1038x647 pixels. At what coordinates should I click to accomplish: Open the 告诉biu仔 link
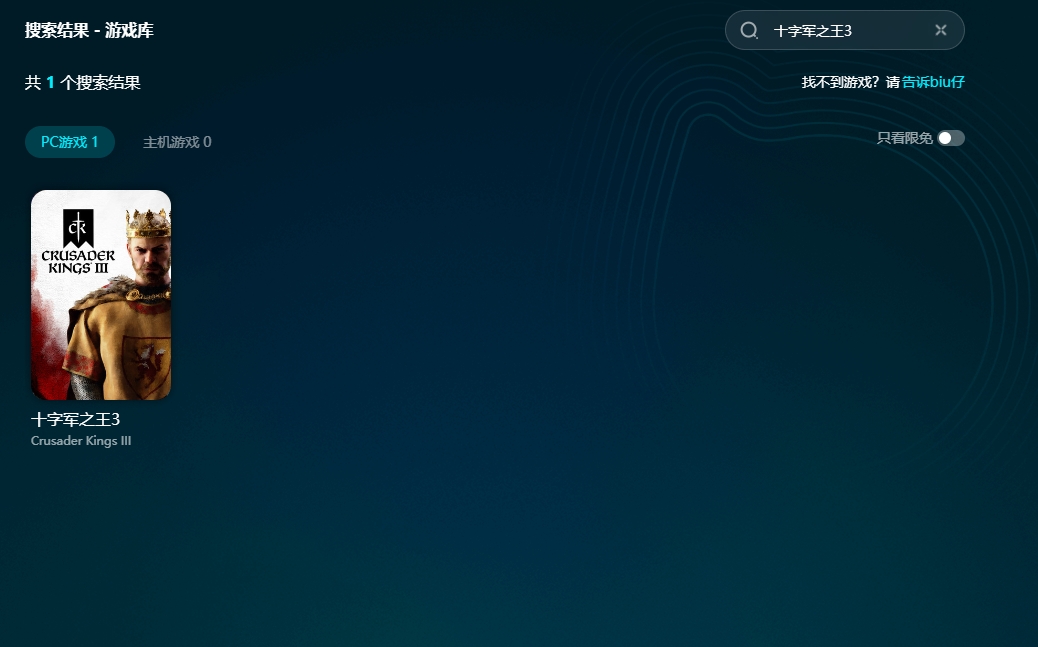point(933,82)
